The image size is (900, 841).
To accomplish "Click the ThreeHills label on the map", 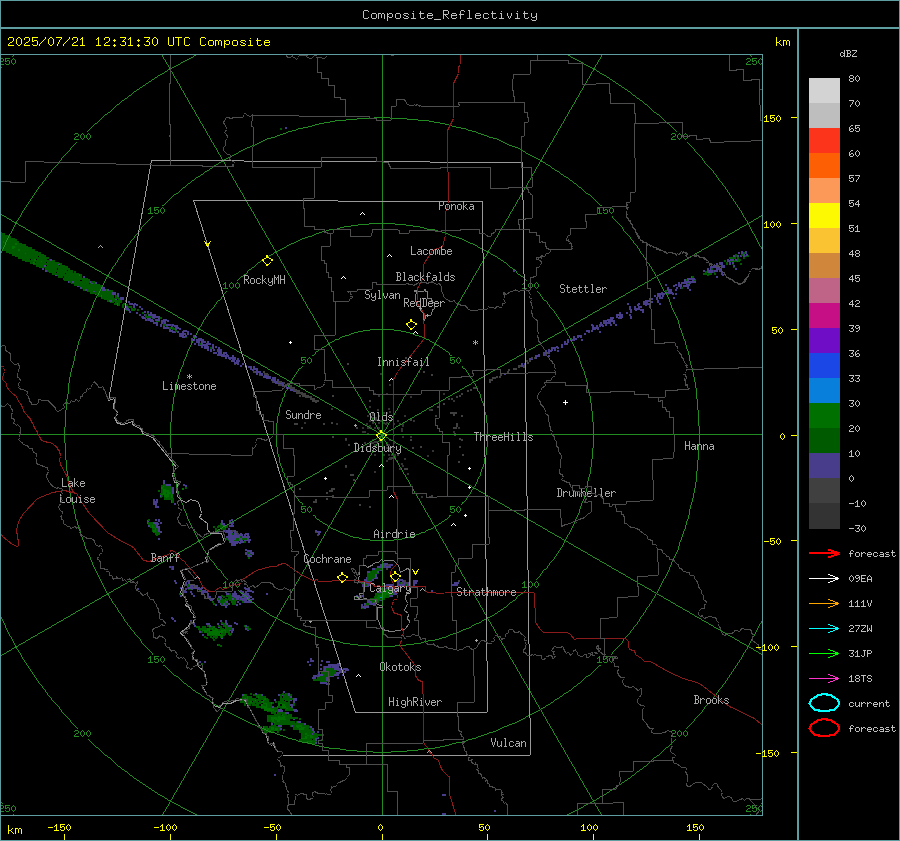I will tap(503, 437).
